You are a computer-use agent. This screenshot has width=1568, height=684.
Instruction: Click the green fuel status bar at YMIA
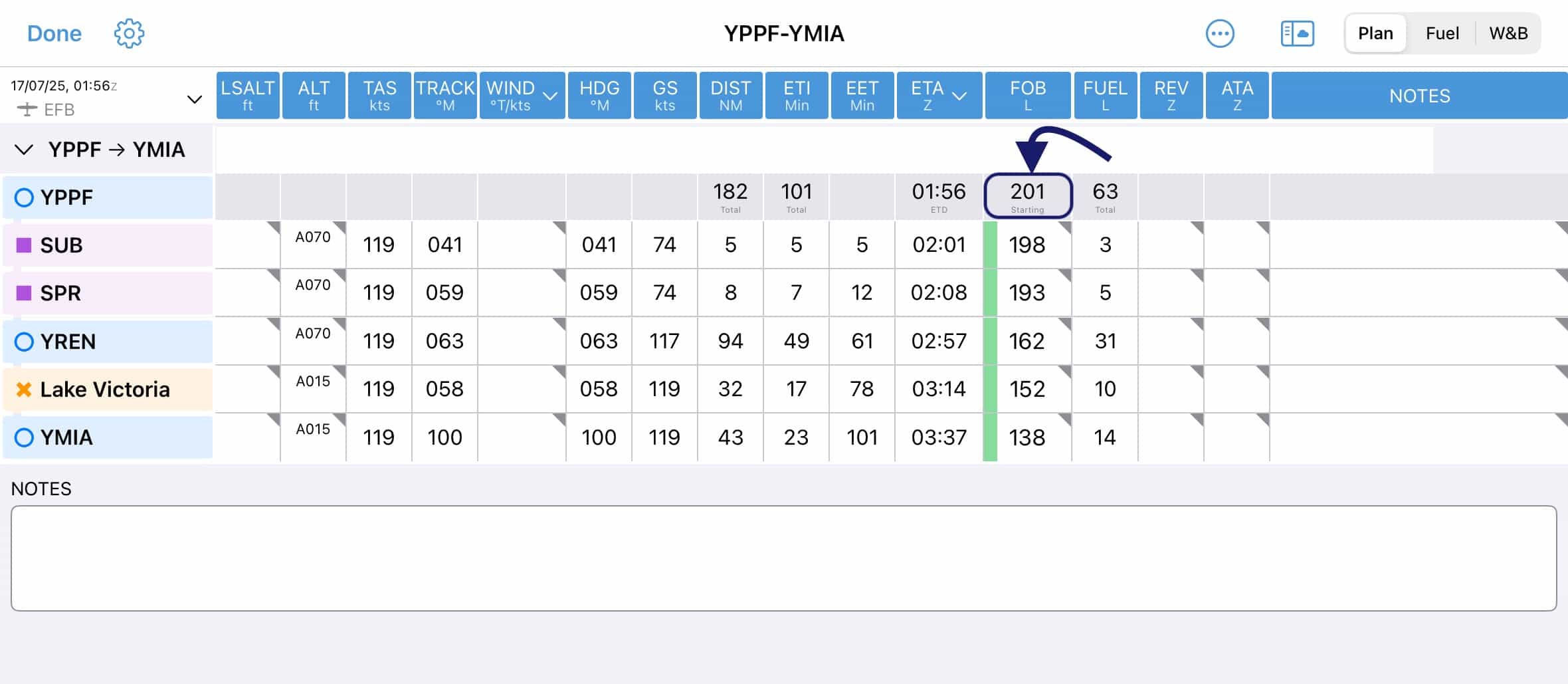(990, 437)
